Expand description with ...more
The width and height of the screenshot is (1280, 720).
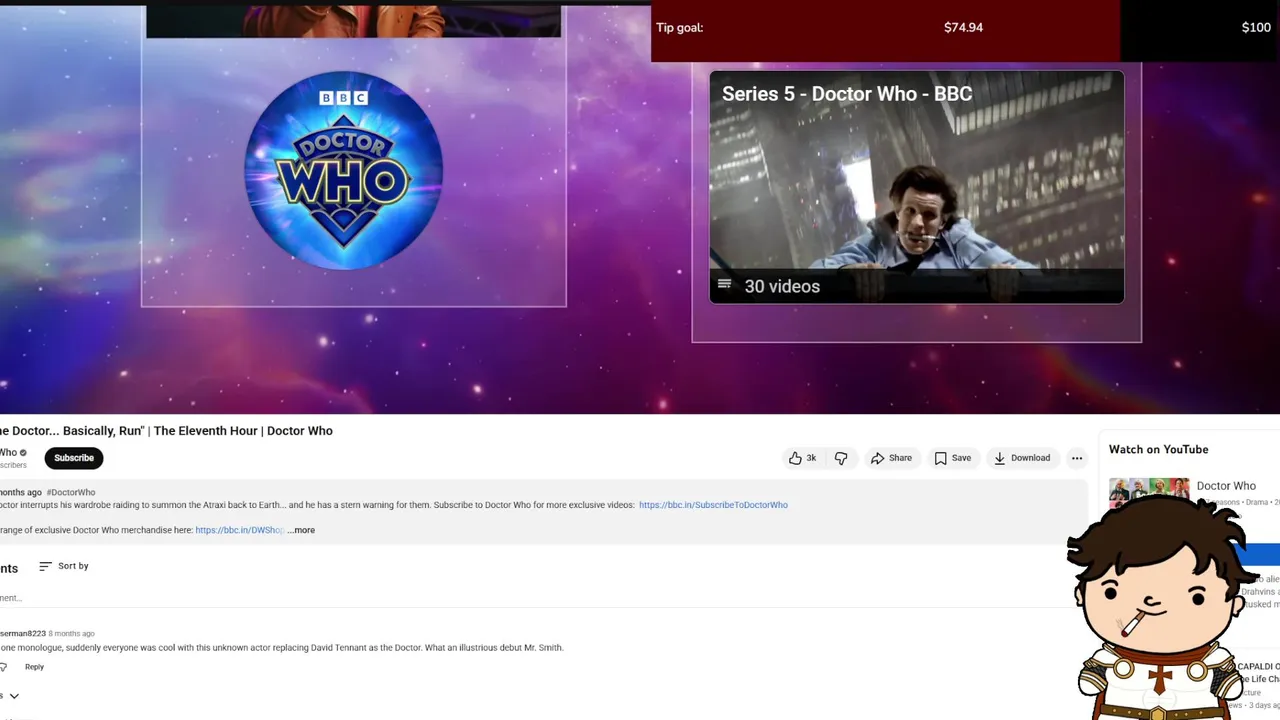click(x=301, y=530)
